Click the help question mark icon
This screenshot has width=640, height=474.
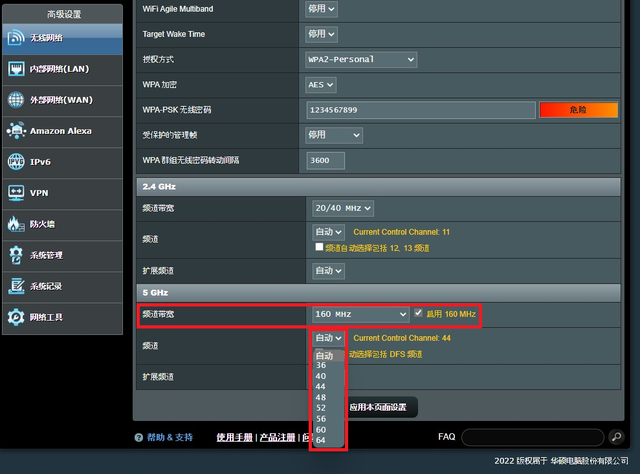point(139,437)
